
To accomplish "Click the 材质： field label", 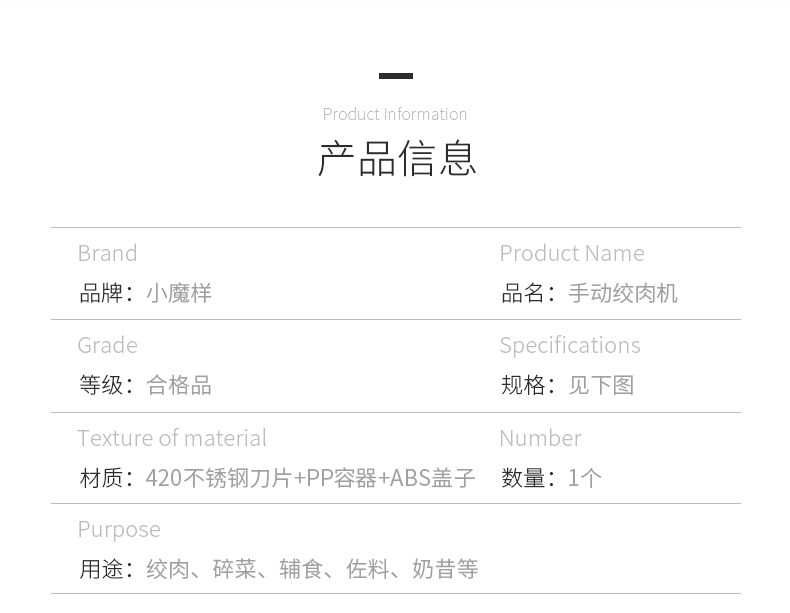I will tap(107, 478).
